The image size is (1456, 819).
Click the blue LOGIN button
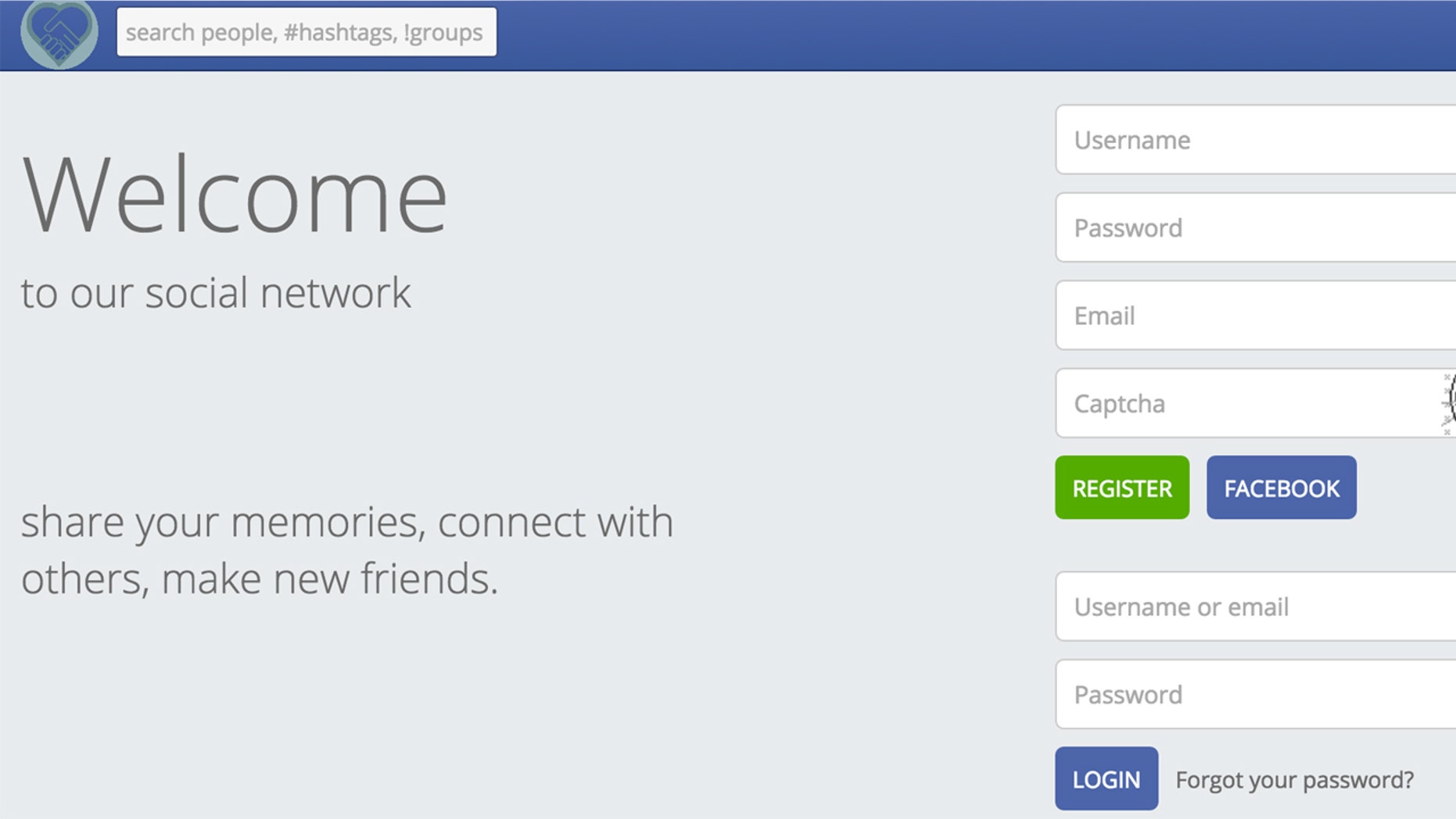coord(1106,778)
